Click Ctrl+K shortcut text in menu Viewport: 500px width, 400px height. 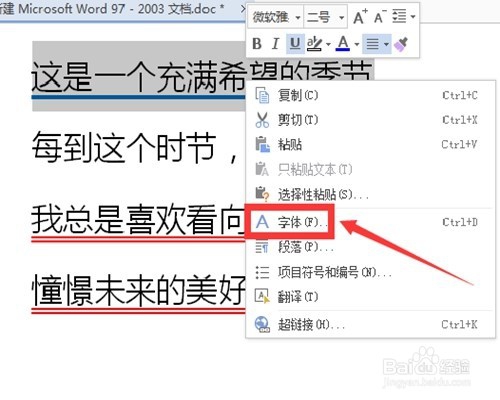[x=459, y=324]
